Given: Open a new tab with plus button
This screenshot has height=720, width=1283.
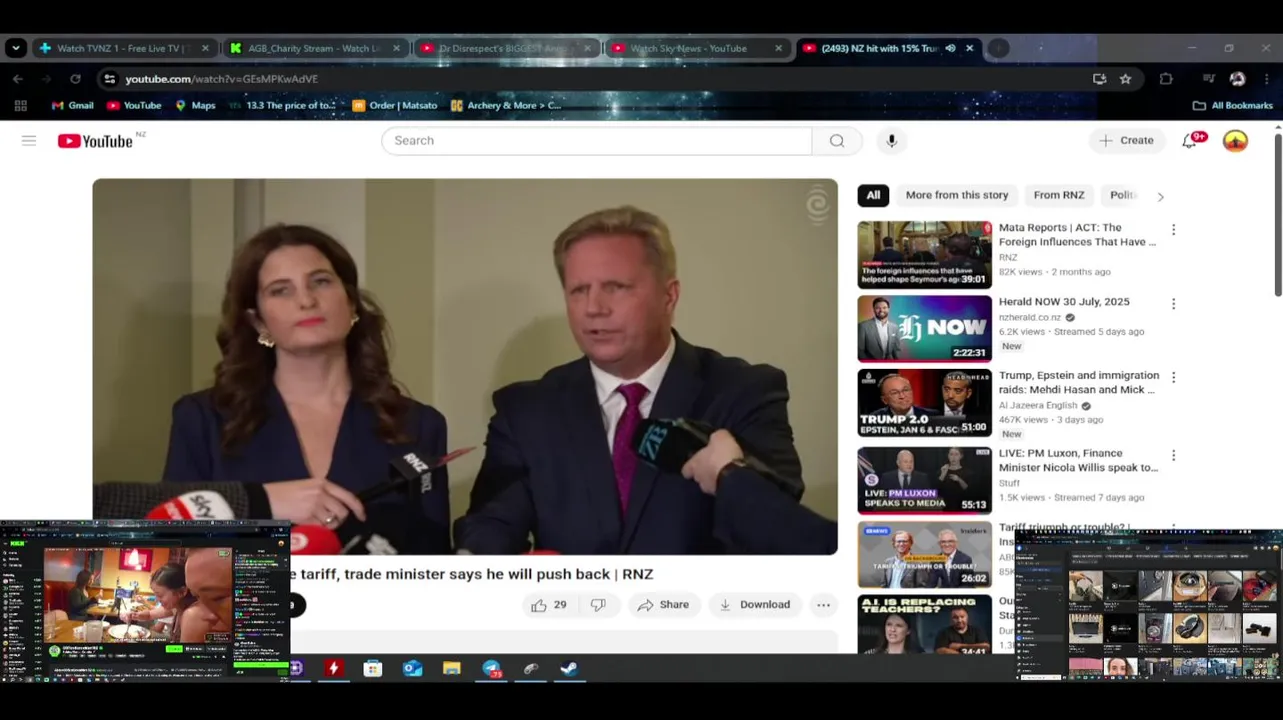Looking at the screenshot, I should click(998, 48).
